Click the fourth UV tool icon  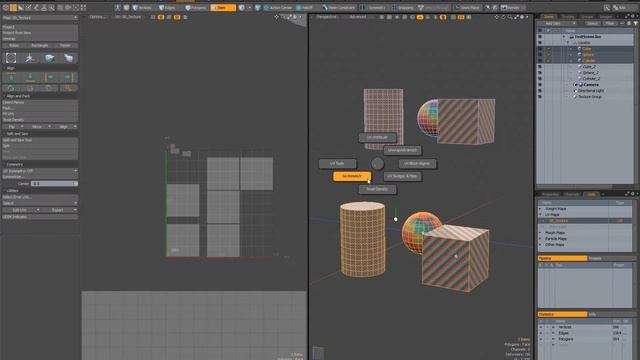(69, 58)
